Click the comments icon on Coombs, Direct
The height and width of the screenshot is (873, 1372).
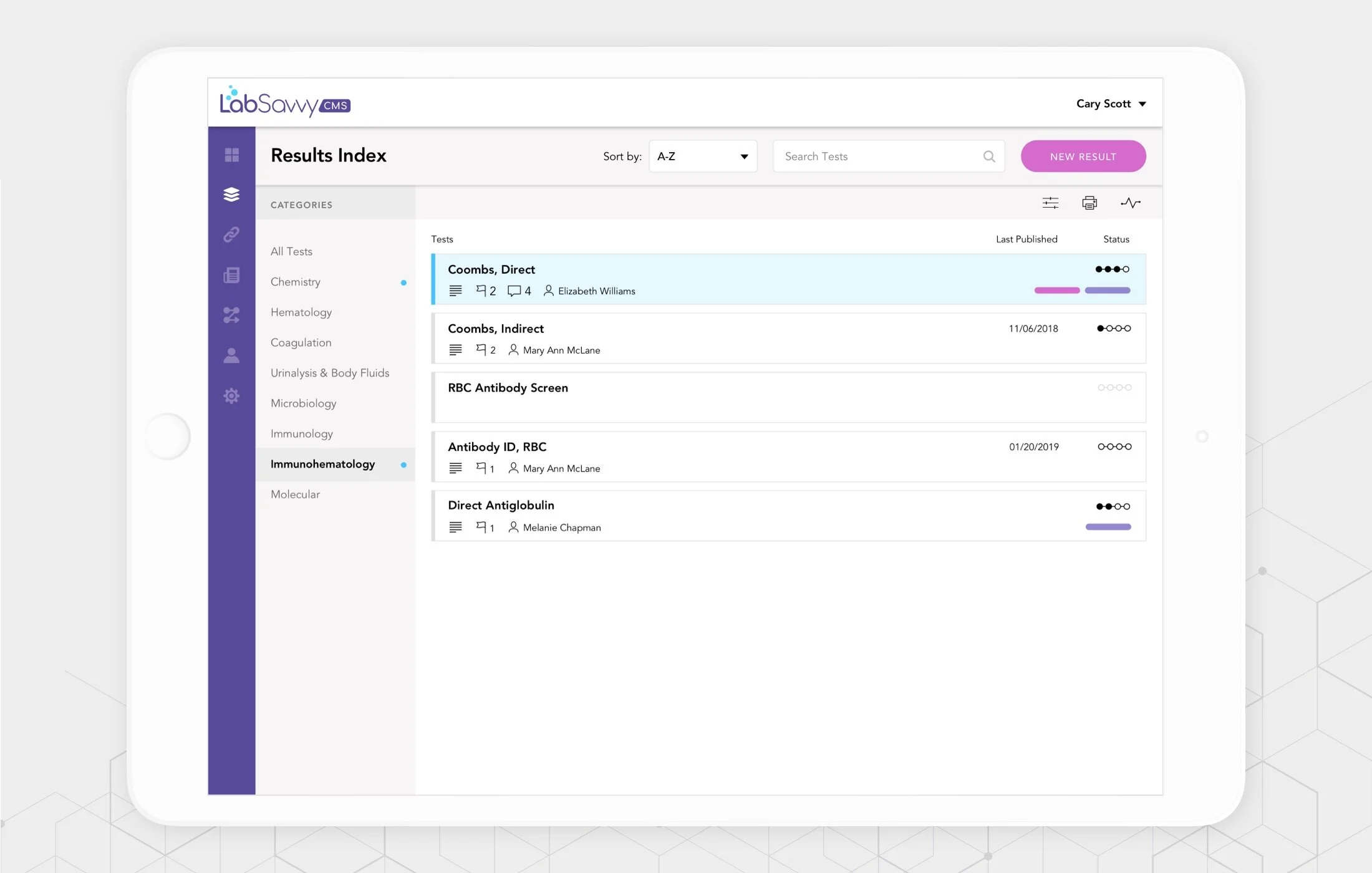[514, 291]
